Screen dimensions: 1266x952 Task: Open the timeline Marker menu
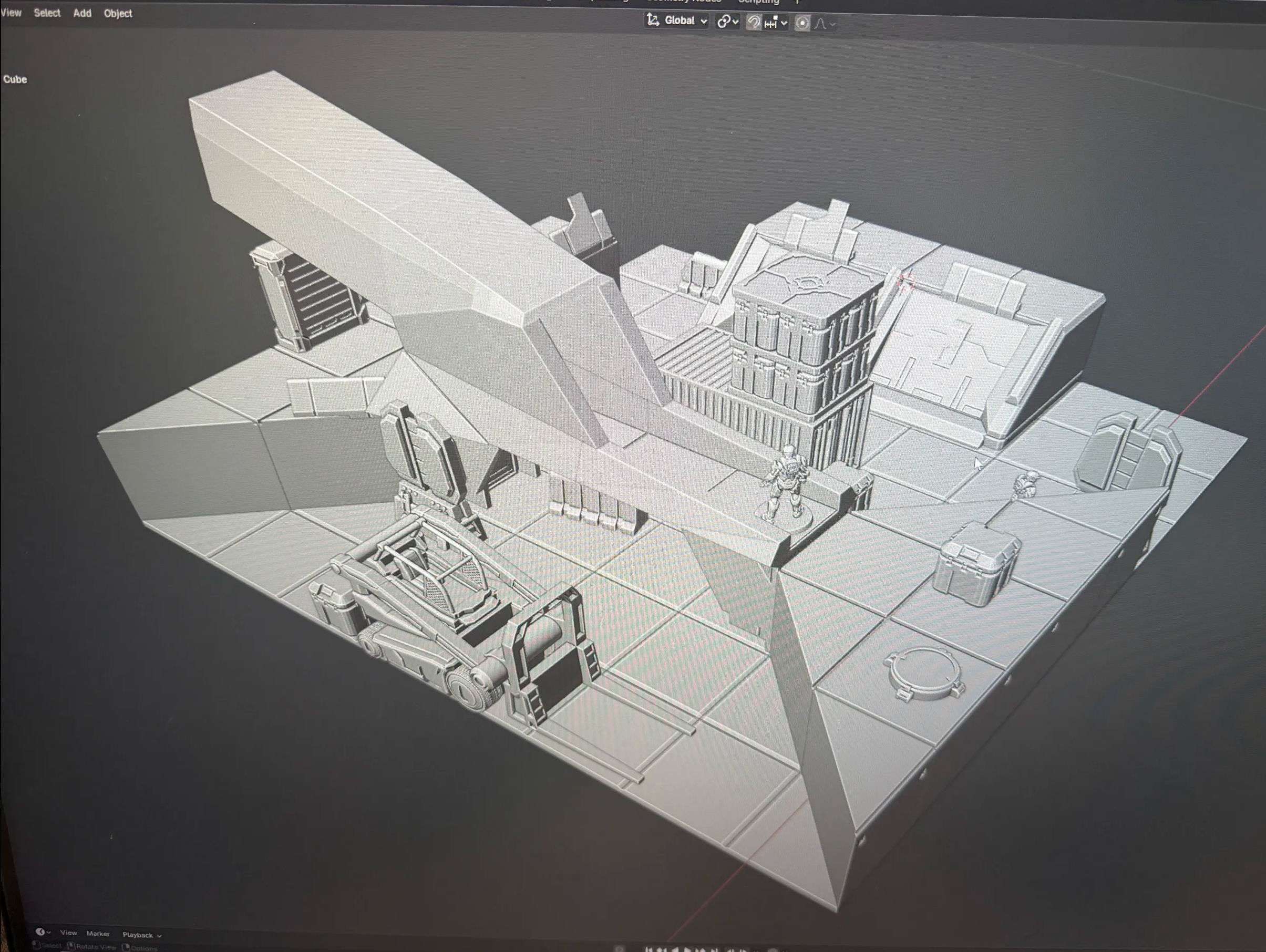coord(98,934)
